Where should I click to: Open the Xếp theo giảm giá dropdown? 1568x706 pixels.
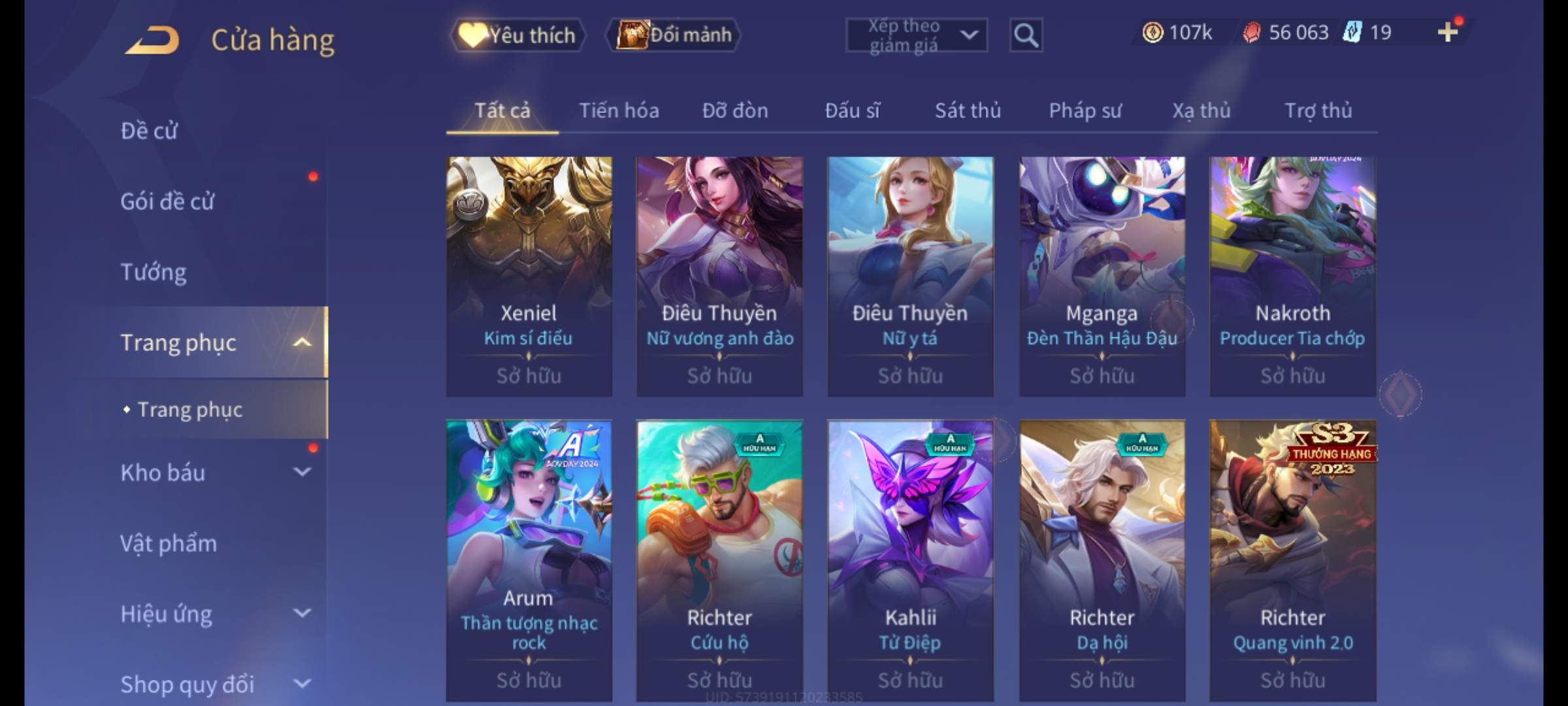click(916, 35)
